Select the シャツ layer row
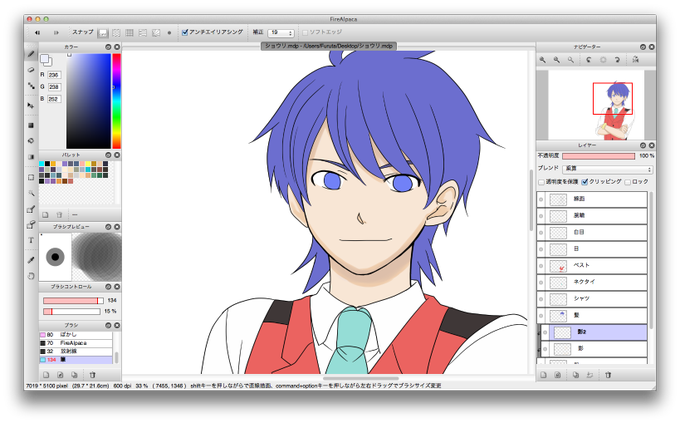680x423 pixels. 592,299
